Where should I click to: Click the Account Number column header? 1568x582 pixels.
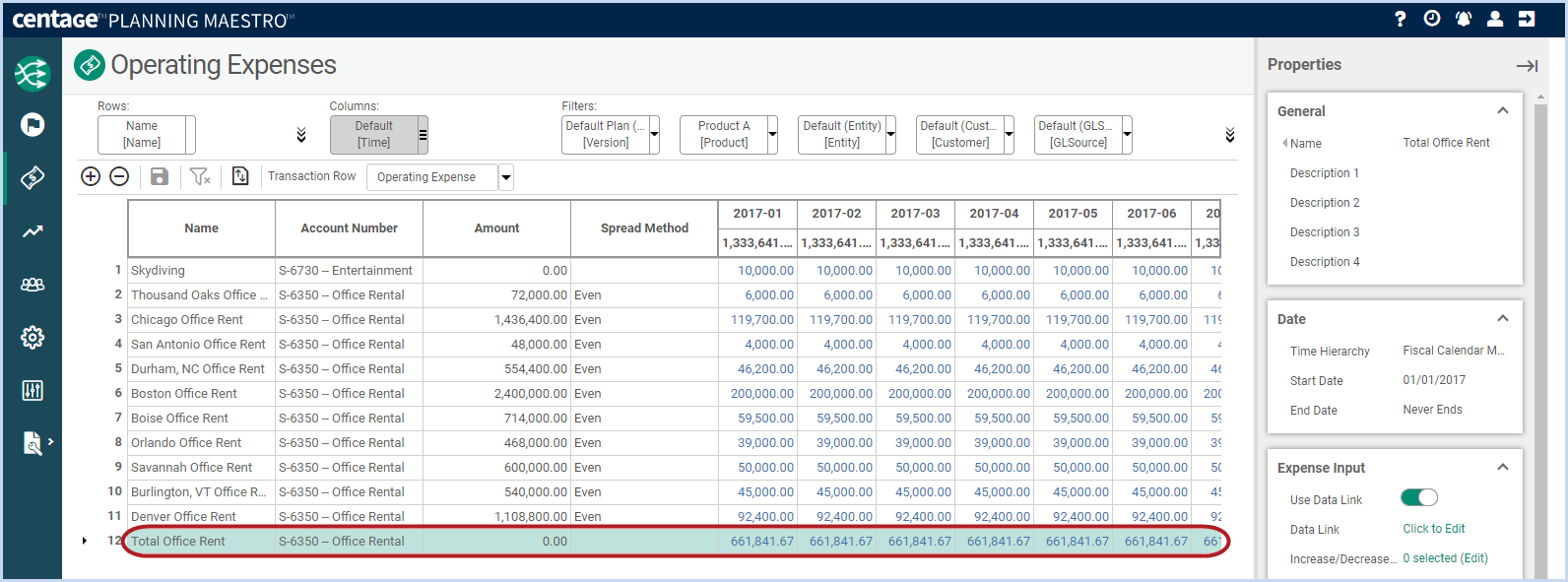[350, 228]
